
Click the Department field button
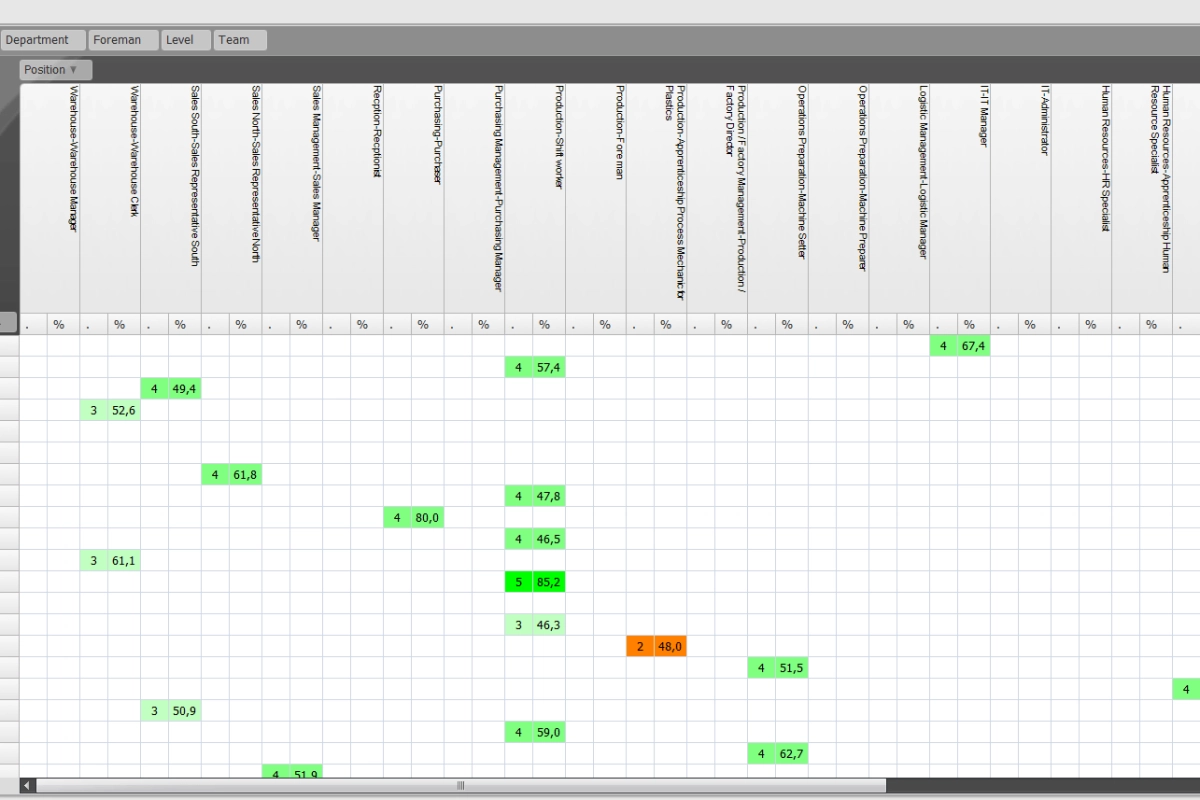pos(42,39)
